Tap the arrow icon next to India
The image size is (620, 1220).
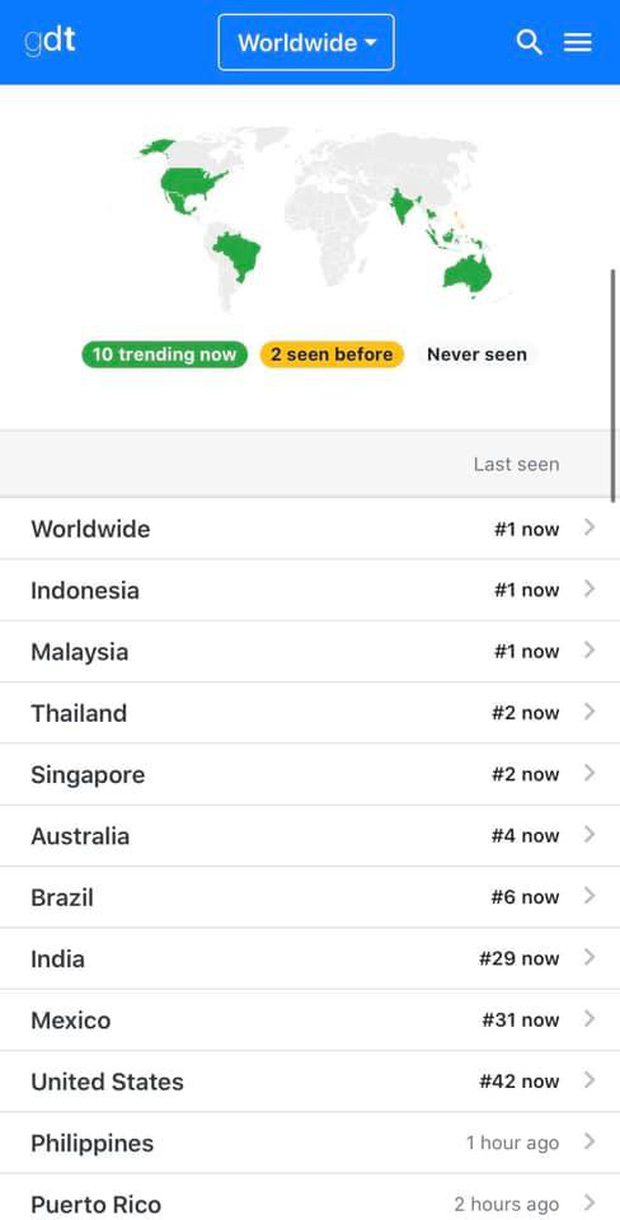point(589,958)
